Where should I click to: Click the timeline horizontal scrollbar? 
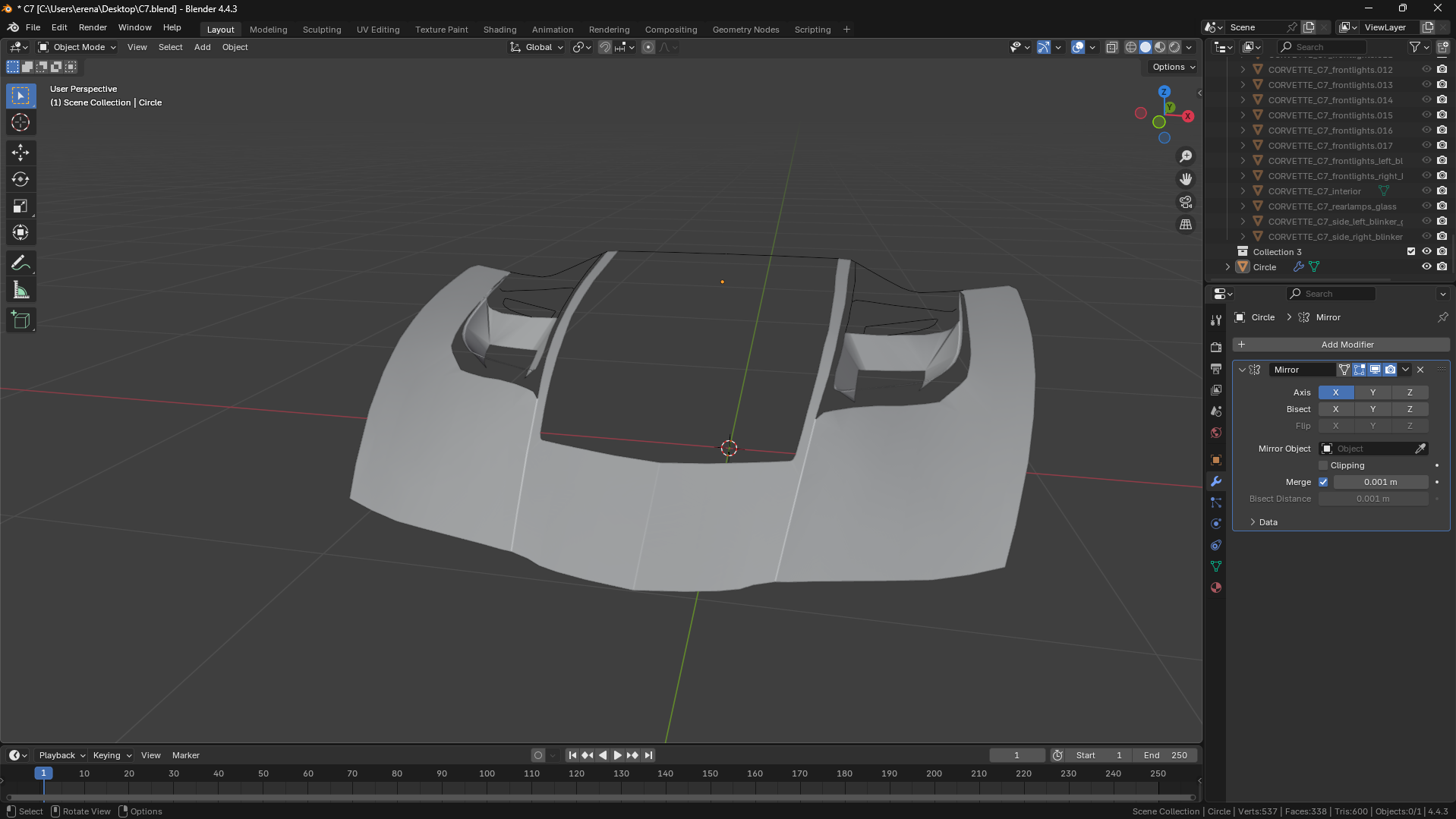coord(600,797)
